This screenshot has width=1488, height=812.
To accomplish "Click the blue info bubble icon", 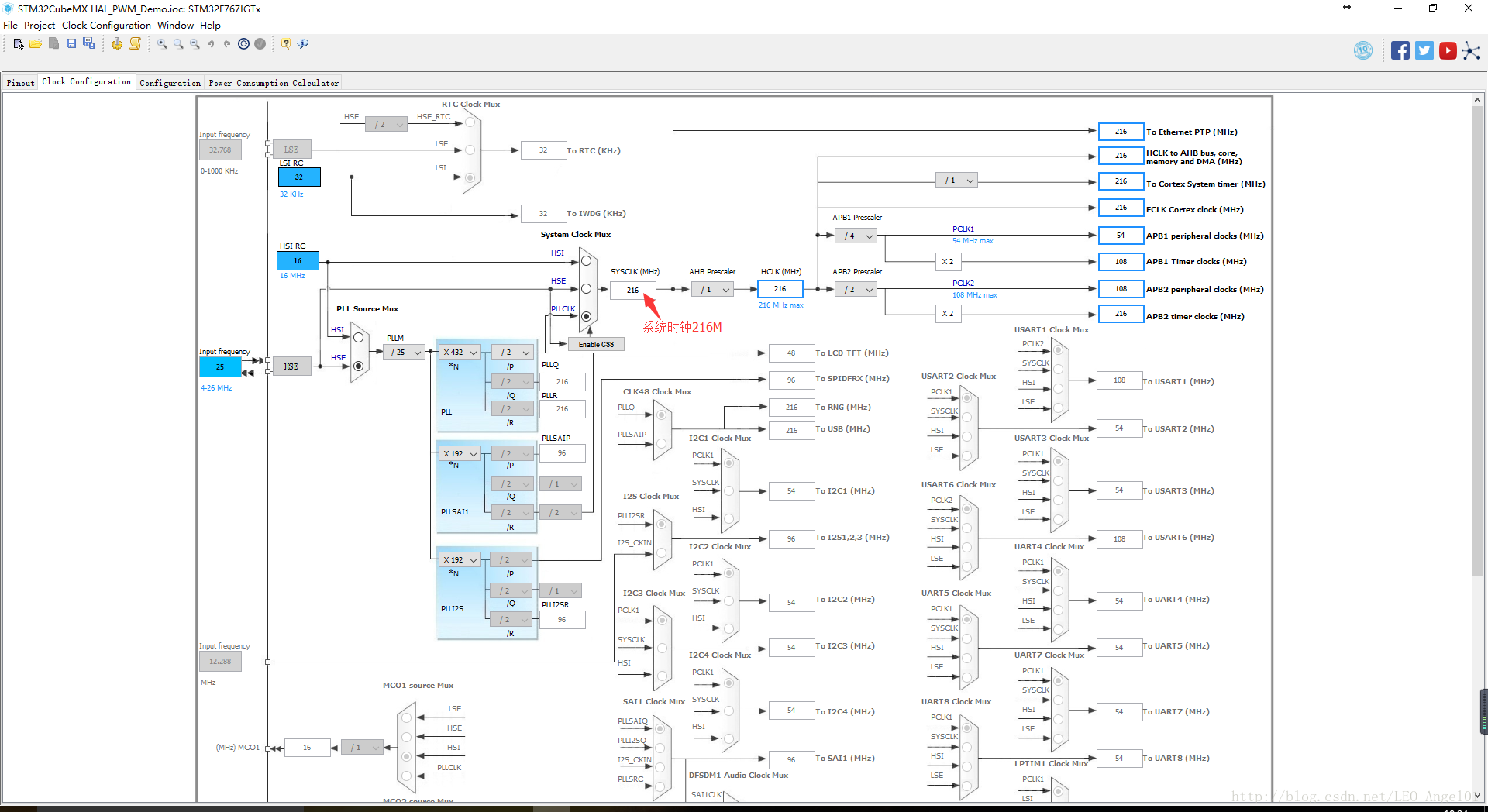I will click(x=303, y=44).
